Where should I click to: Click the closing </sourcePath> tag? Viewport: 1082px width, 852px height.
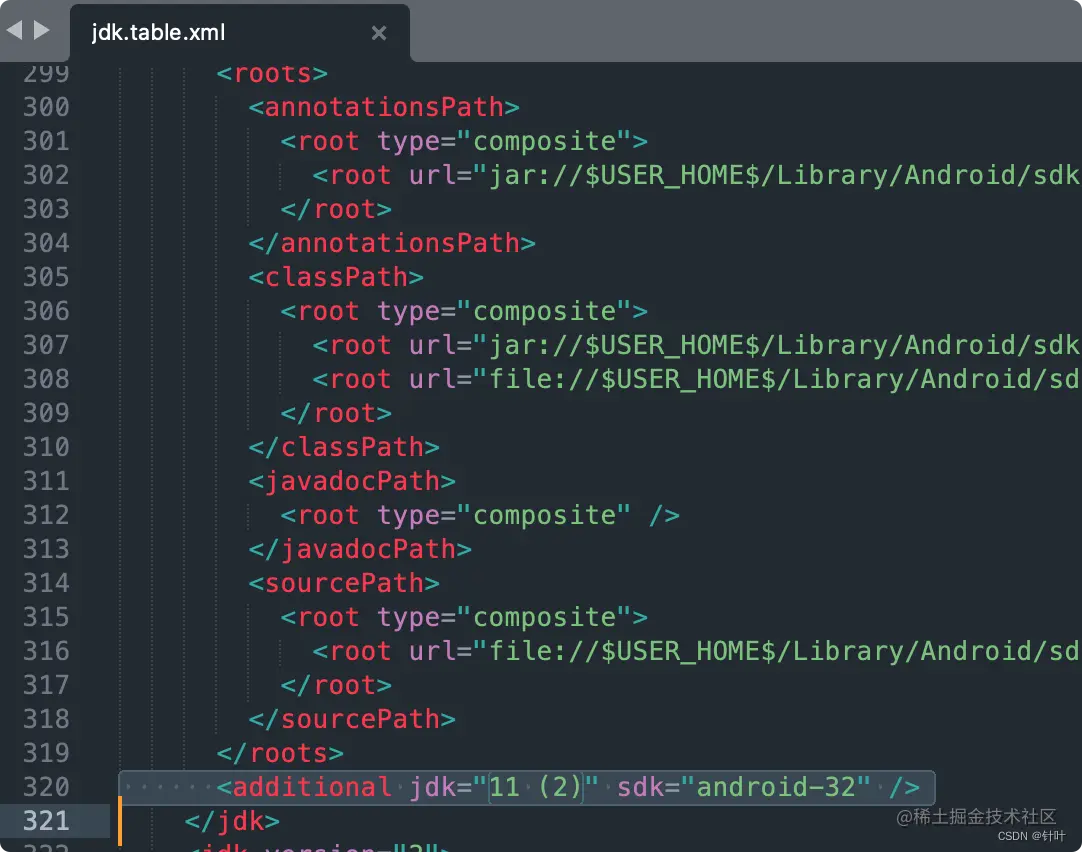pyautogui.click(x=352, y=719)
